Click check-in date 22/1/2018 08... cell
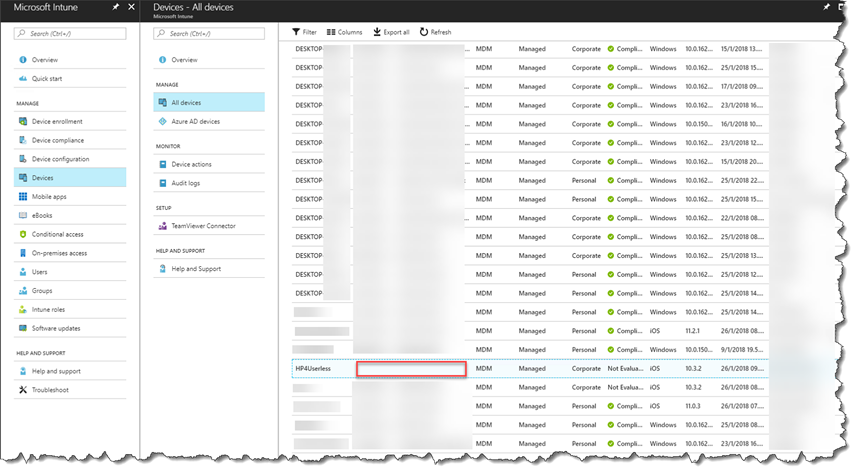 (742, 218)
